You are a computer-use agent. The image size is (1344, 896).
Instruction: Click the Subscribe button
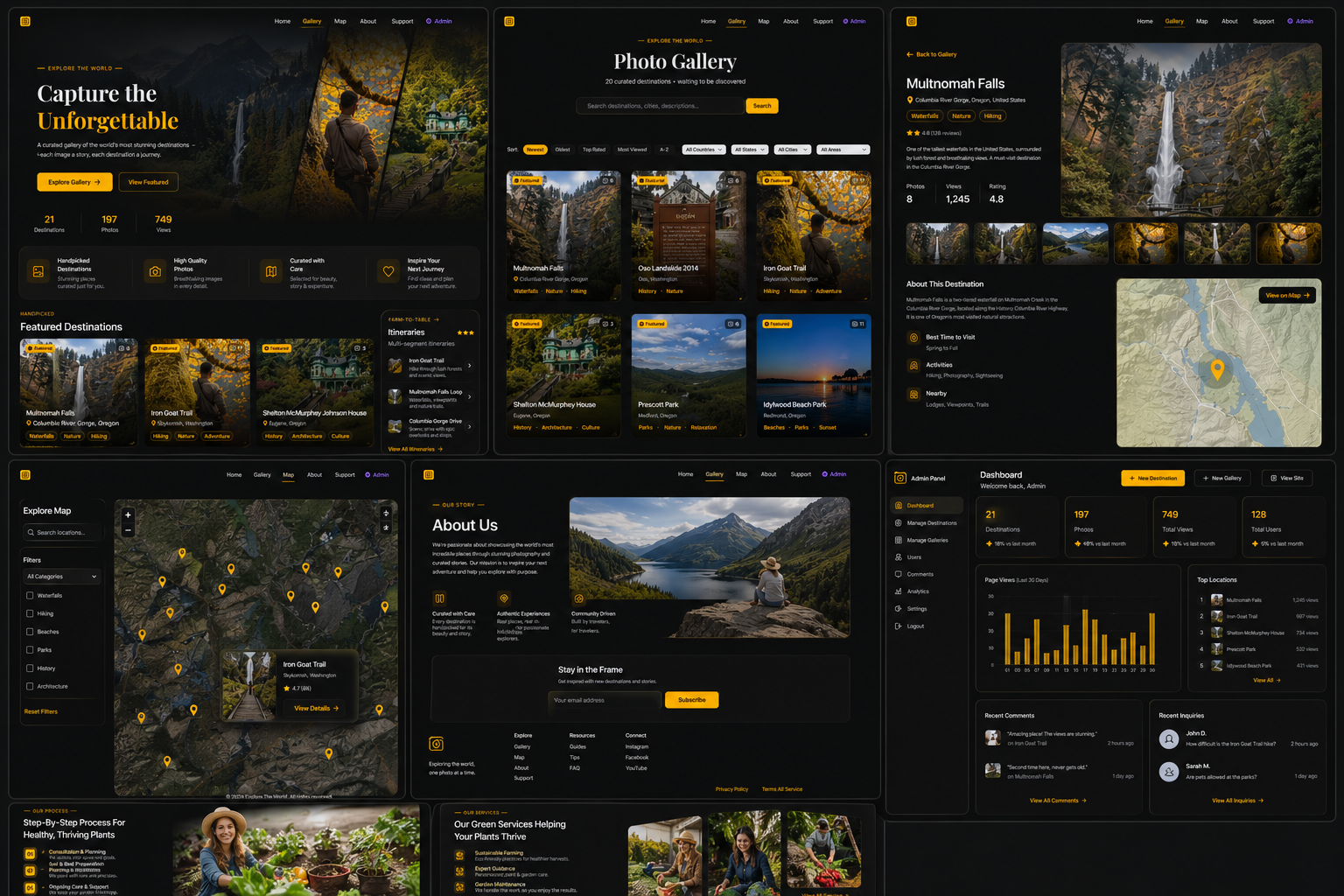[x=691, y=700]
